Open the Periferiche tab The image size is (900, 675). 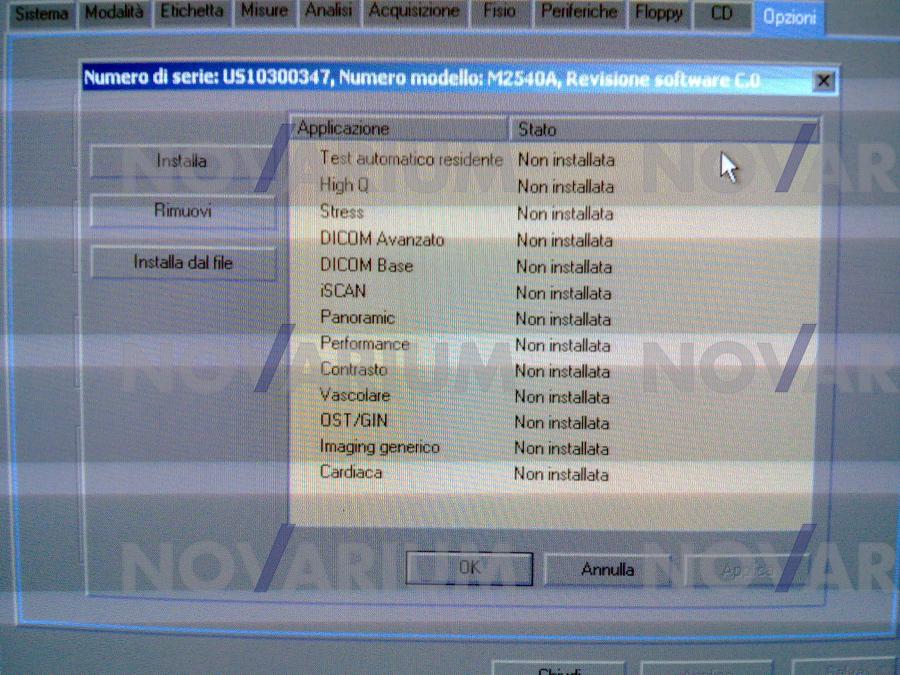click(x=577, y=13)
